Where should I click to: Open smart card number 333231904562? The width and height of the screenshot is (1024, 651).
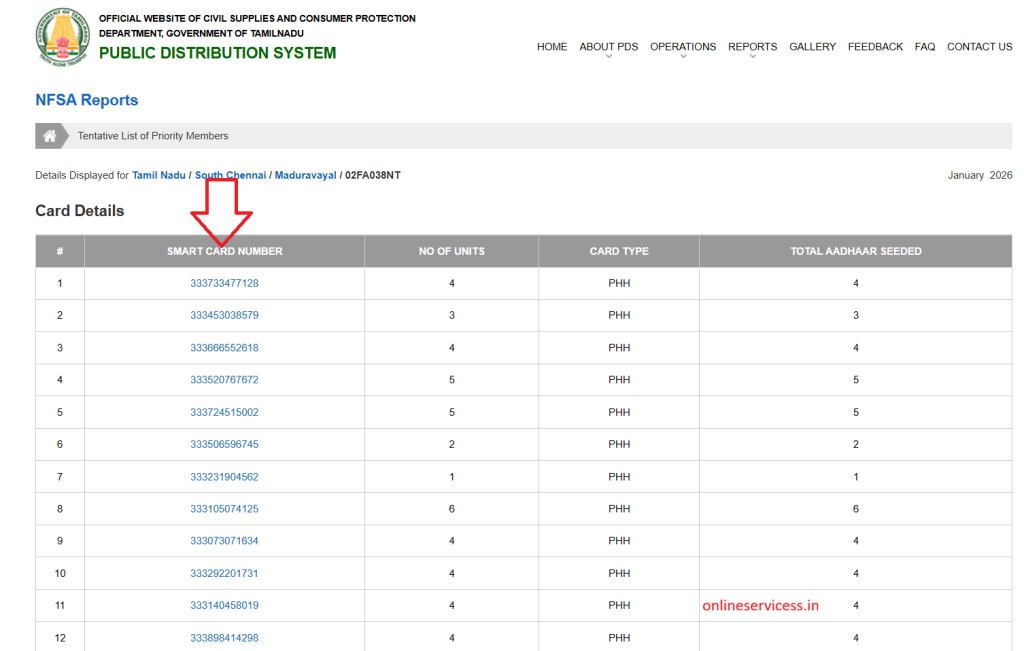[x=224, y=477]
